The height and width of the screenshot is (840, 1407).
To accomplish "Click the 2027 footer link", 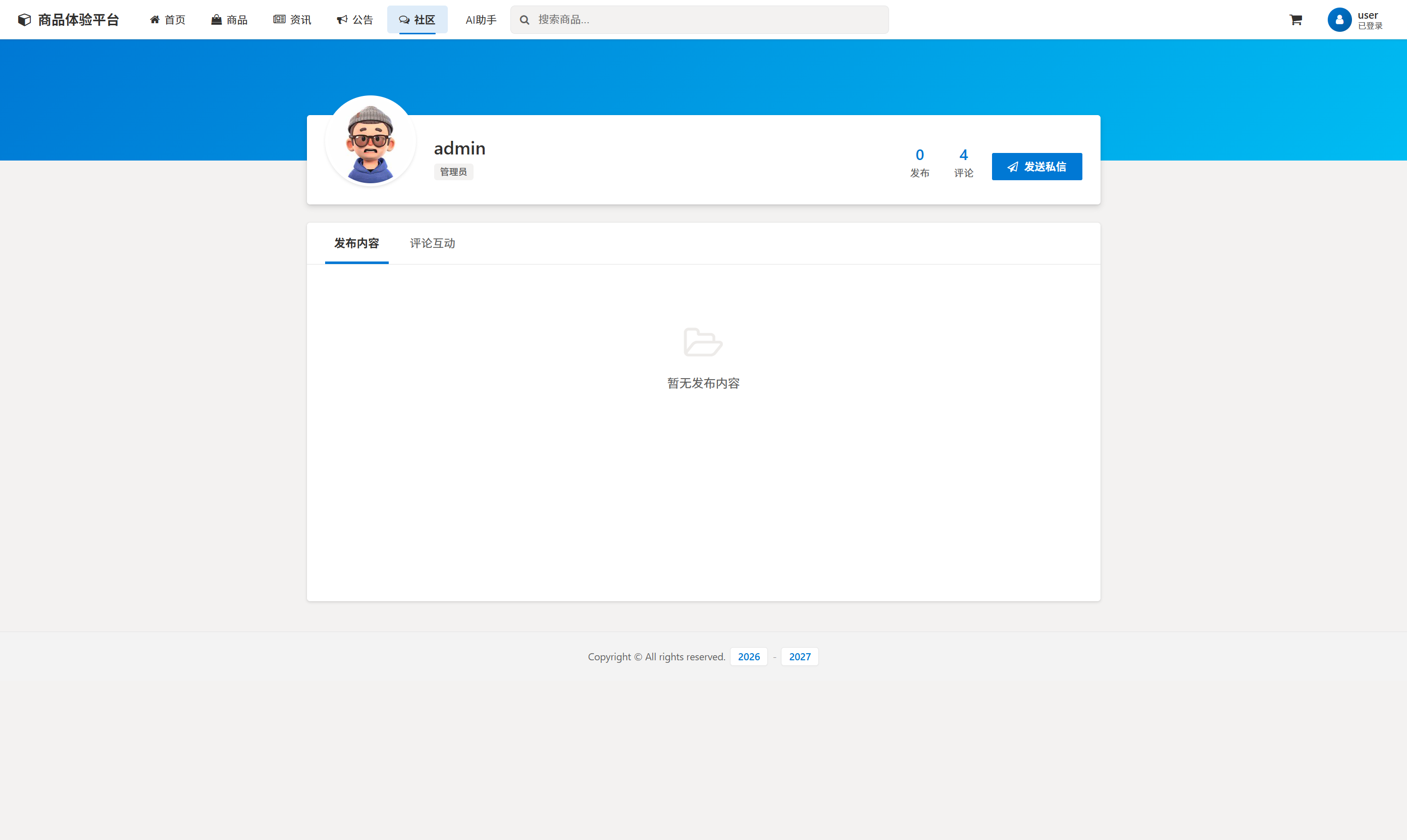I will (800, 656).
